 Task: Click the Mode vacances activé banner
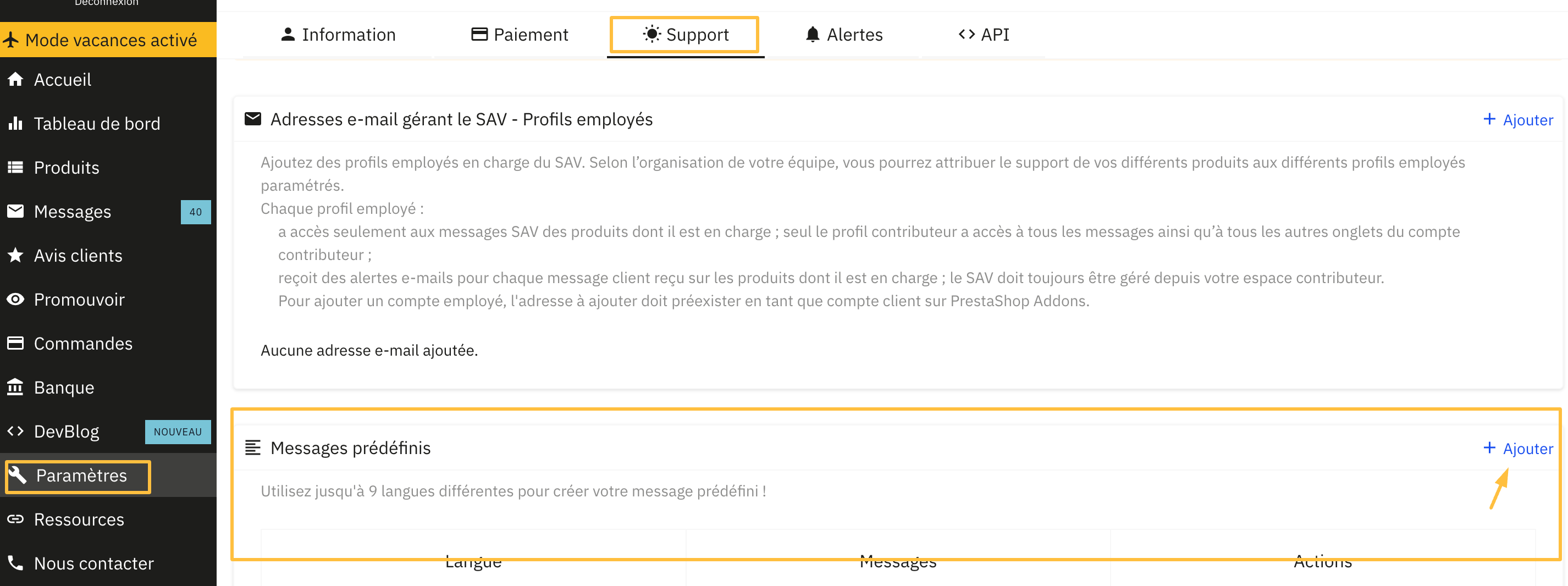(x=108, y=40)
